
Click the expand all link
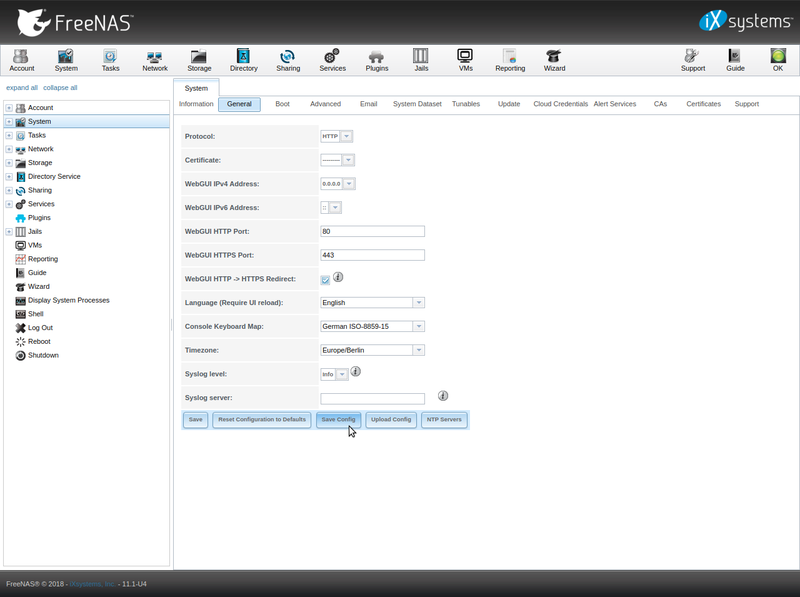(22, 88)
